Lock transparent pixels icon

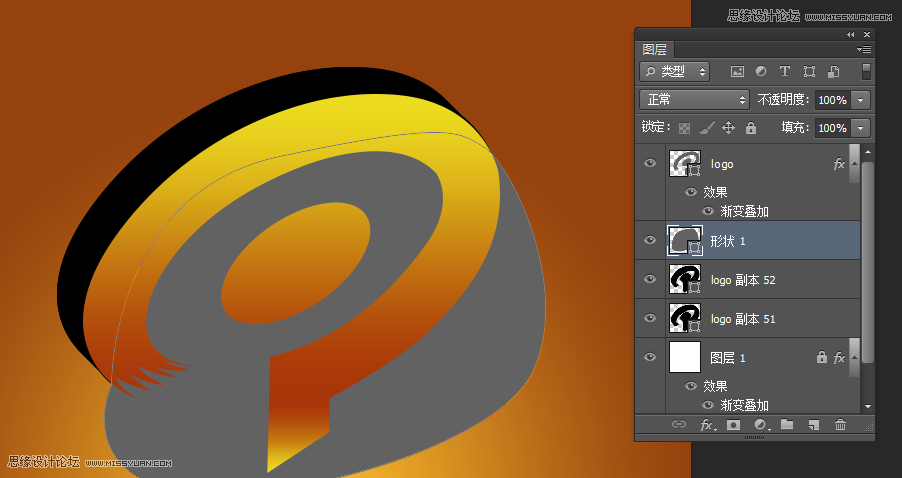click(x=684, y=128)
